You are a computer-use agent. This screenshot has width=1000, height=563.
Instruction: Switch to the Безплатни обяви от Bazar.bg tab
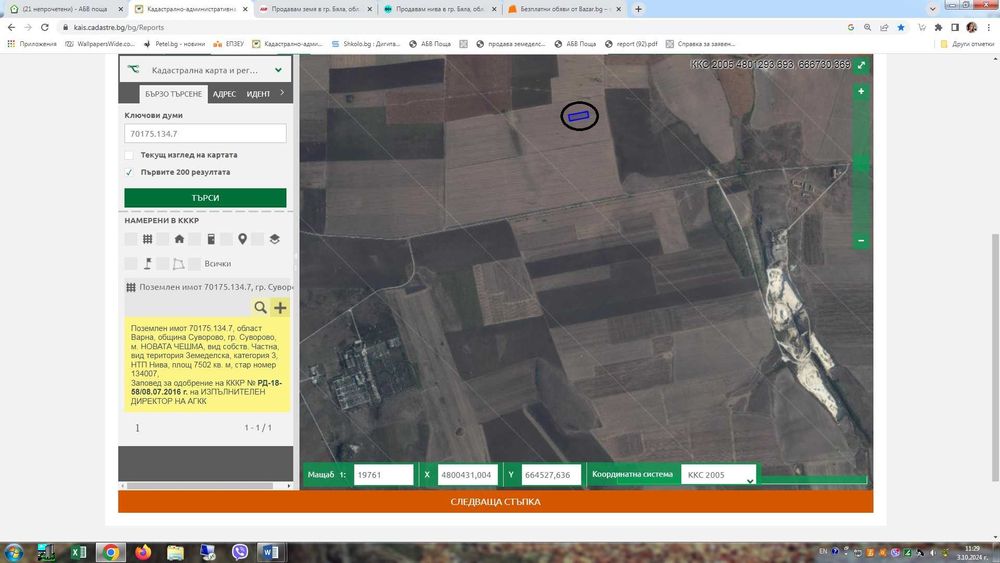tap(564, 9)
